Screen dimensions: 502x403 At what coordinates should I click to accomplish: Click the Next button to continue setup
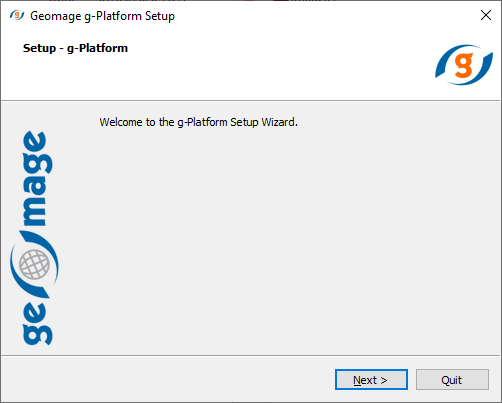371,379
